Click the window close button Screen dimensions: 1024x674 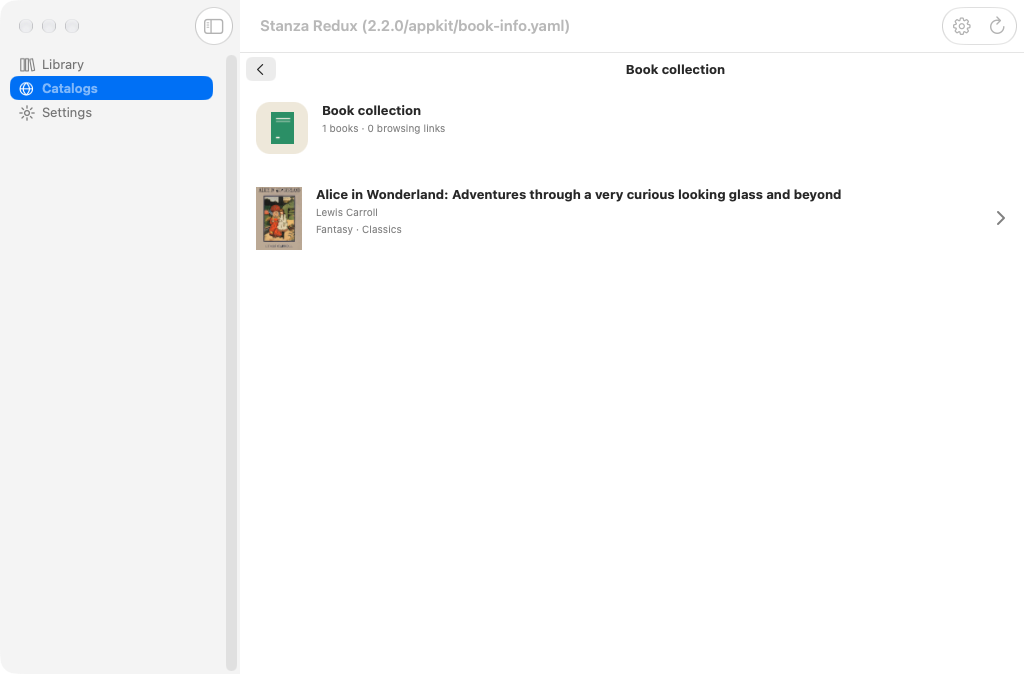click(26, 26)
